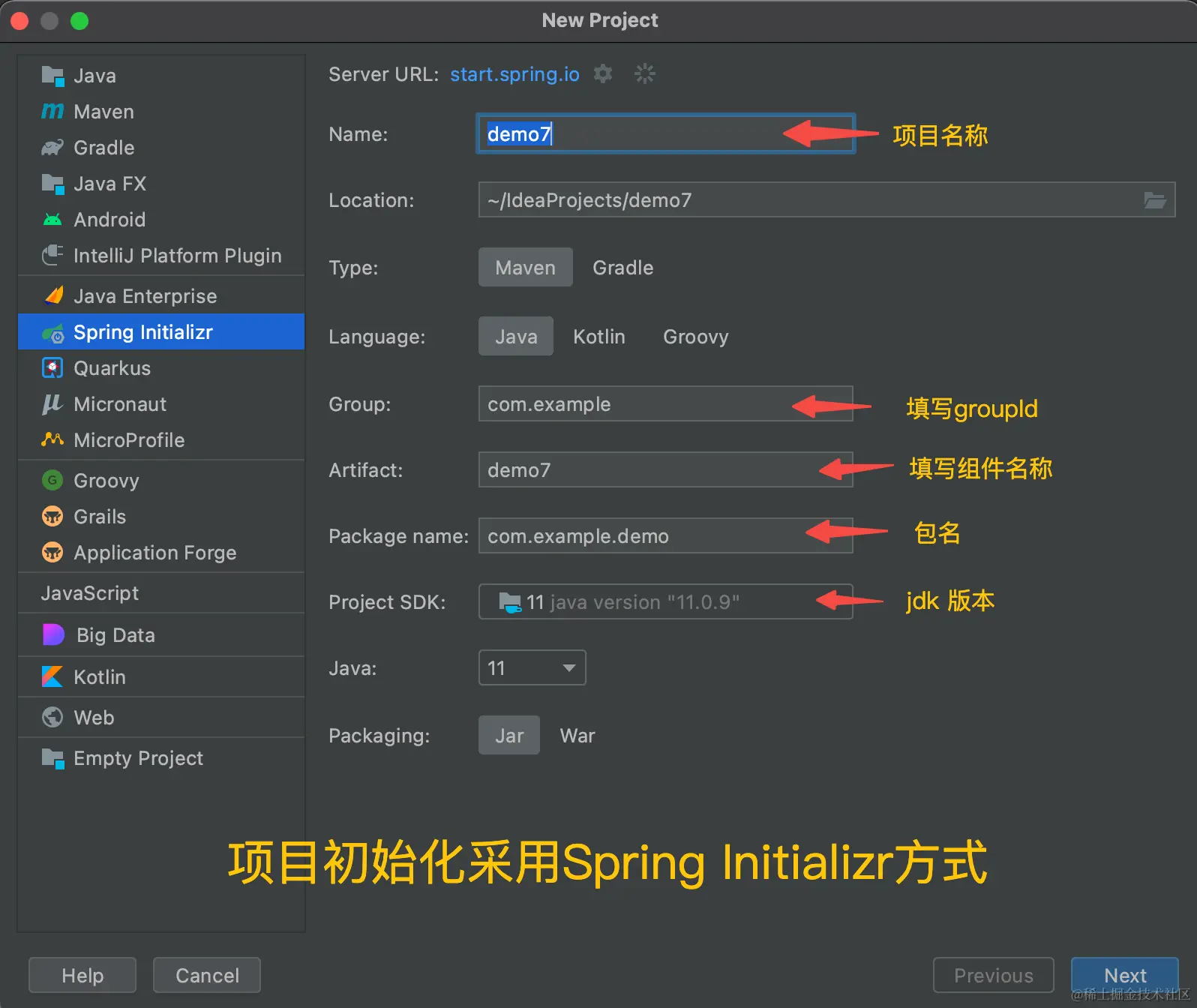1197x1008 pixels.
Task: Click the Application Forge icon
Action: [x=52, y=553]
